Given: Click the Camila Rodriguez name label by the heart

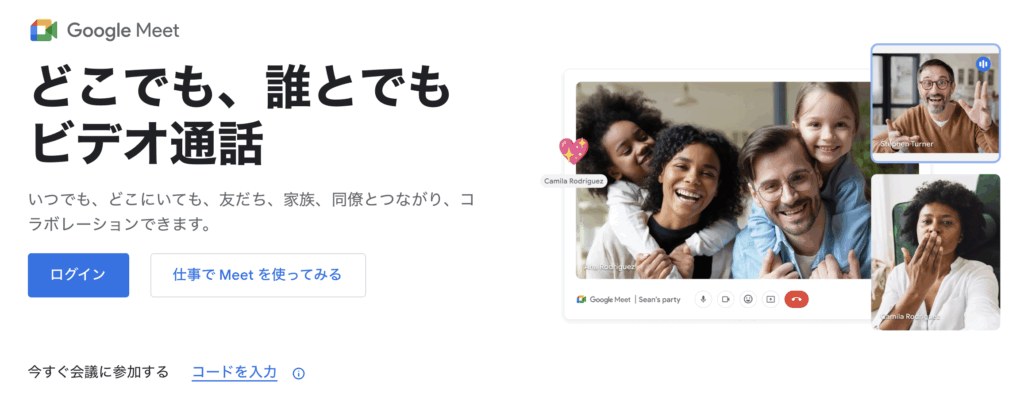Looking at the screenshot, I should 575,180.
